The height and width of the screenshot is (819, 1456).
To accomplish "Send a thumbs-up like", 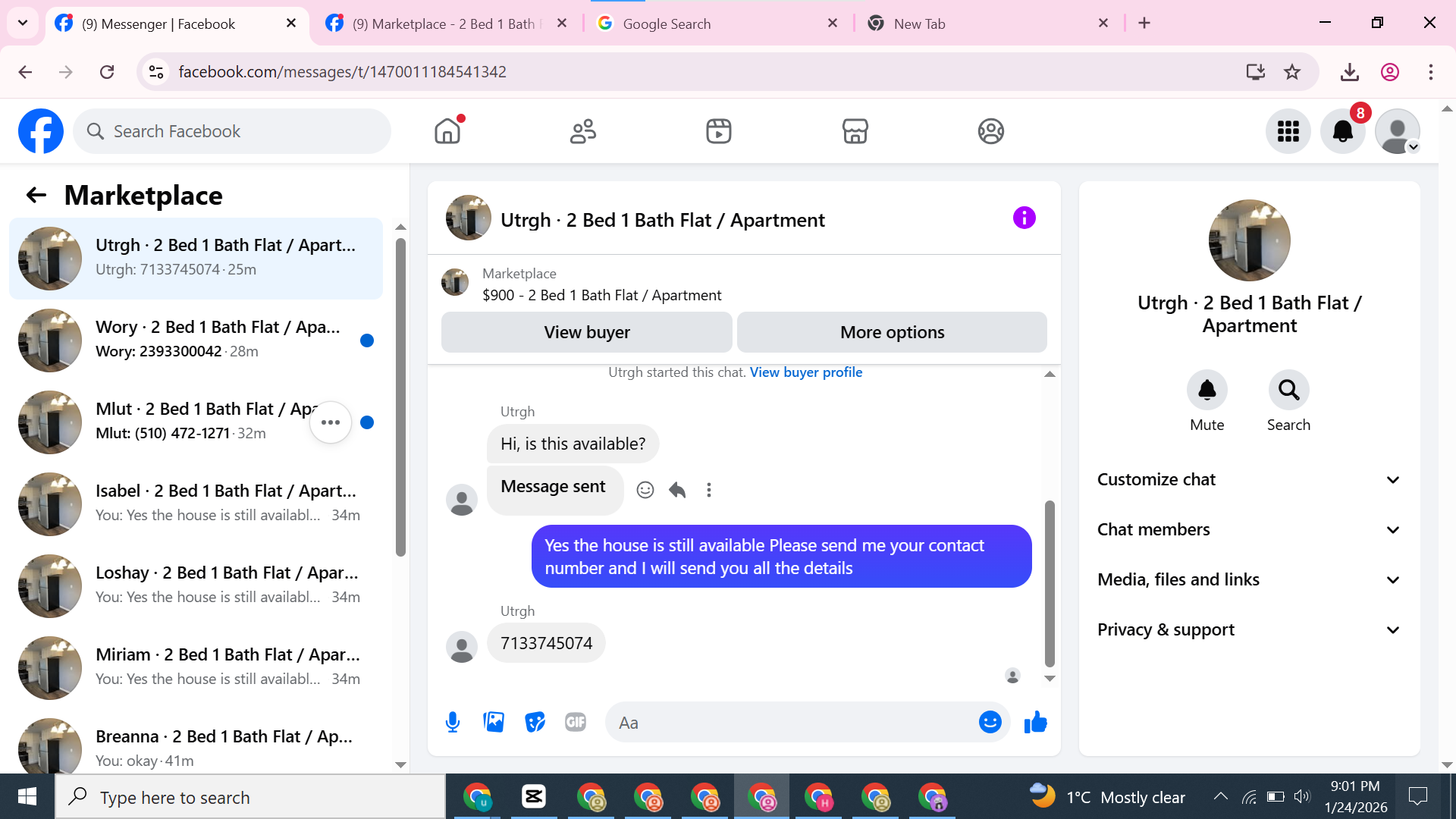I will pyautogui.click(x=1035, y=722).
